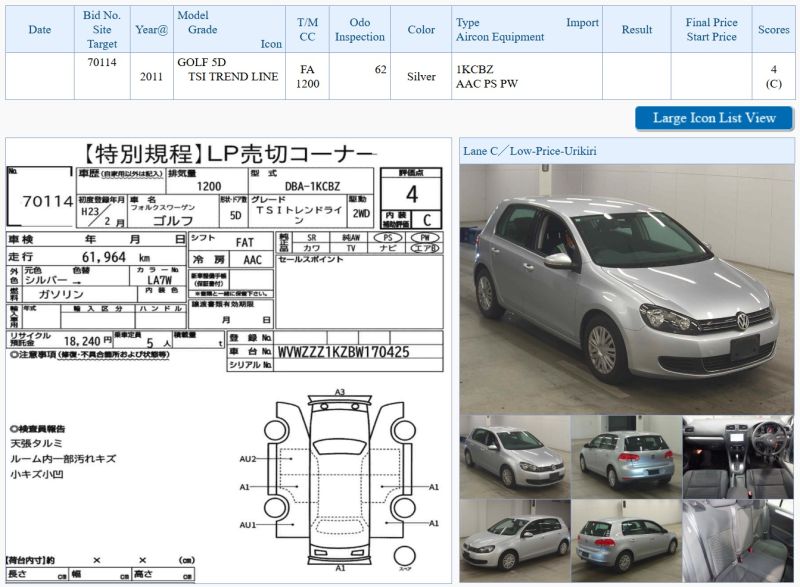Image resolution: width=800 pixels, height=587 pixels.
Task: Click the 1KCBZ type text
Action: click(474, 69)
